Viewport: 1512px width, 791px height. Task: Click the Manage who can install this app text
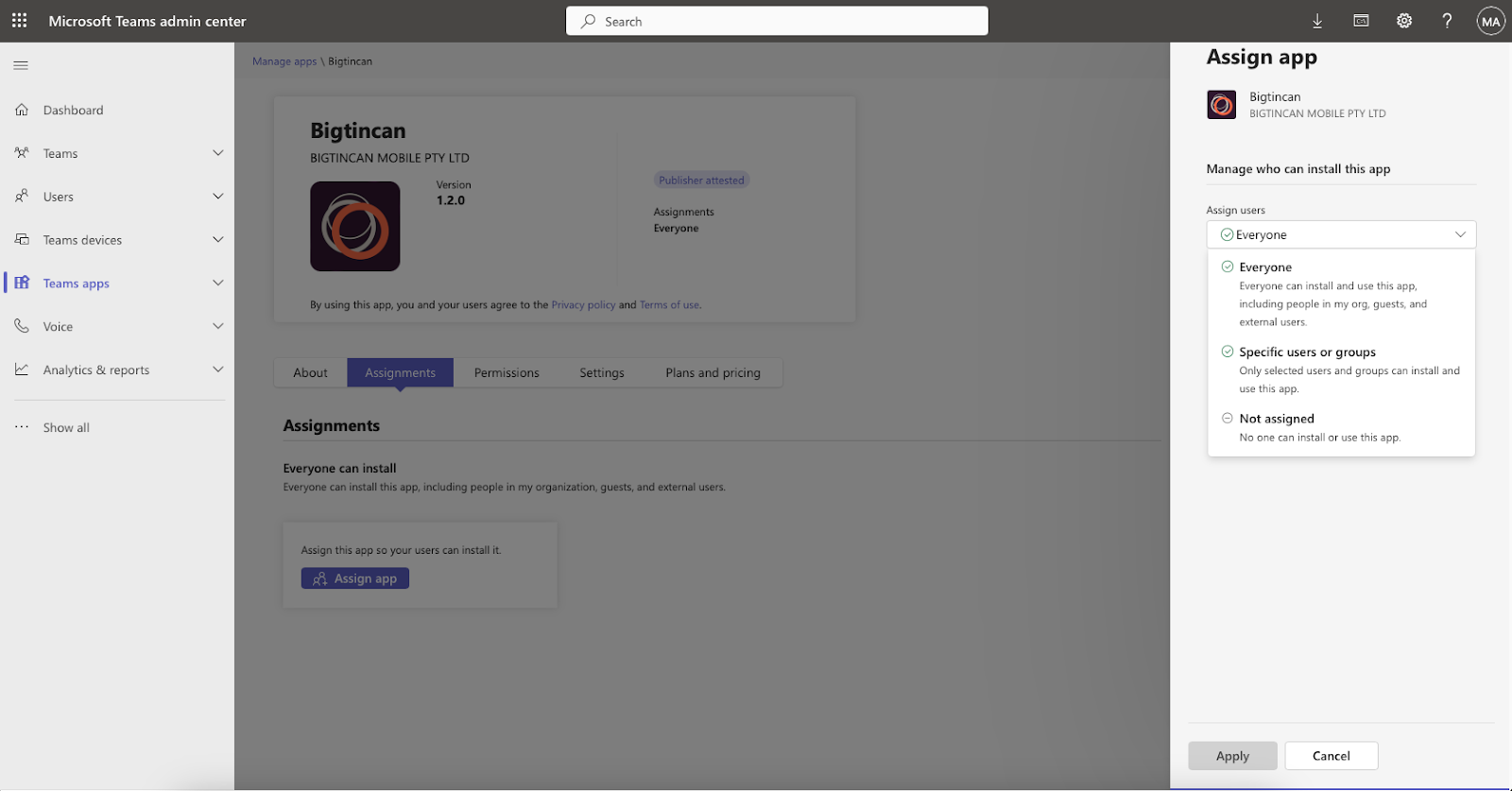click(x=1298, y=169)
